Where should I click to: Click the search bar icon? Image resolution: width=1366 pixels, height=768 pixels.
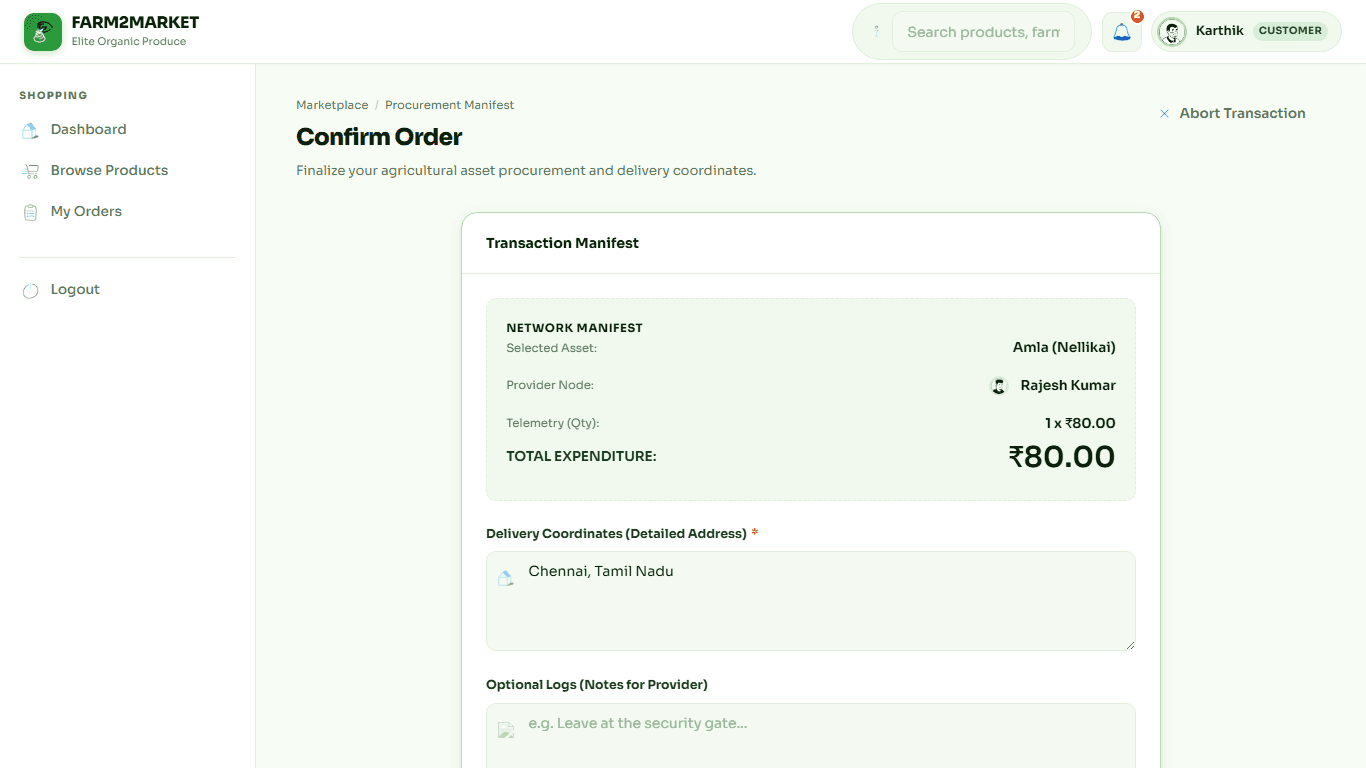tap(876, 32)
